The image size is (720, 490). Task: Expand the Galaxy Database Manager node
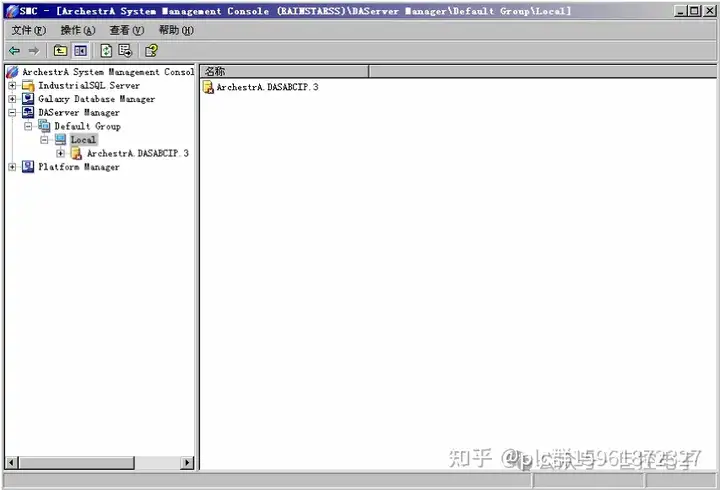point(12,99)
